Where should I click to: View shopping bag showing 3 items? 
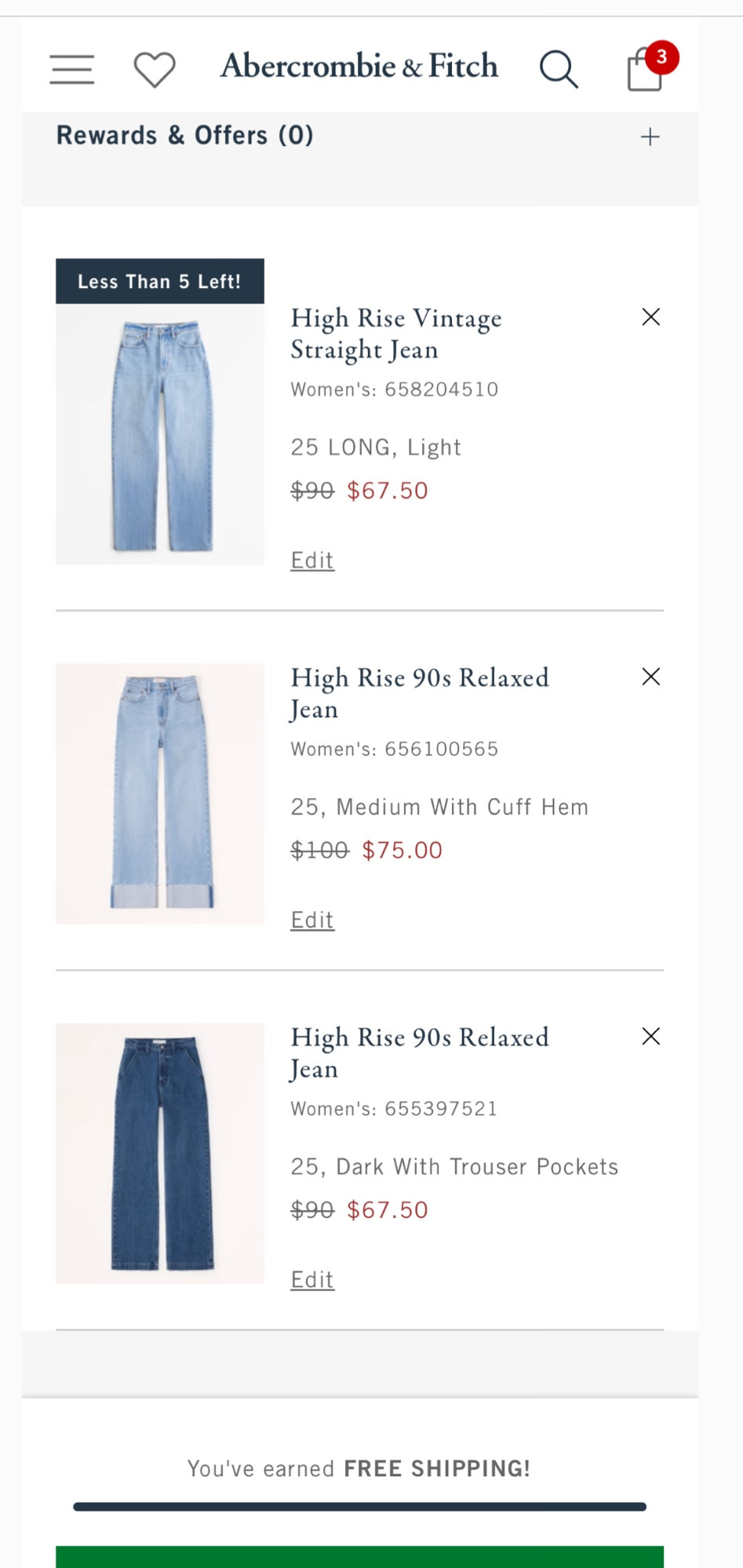[643, 71]
